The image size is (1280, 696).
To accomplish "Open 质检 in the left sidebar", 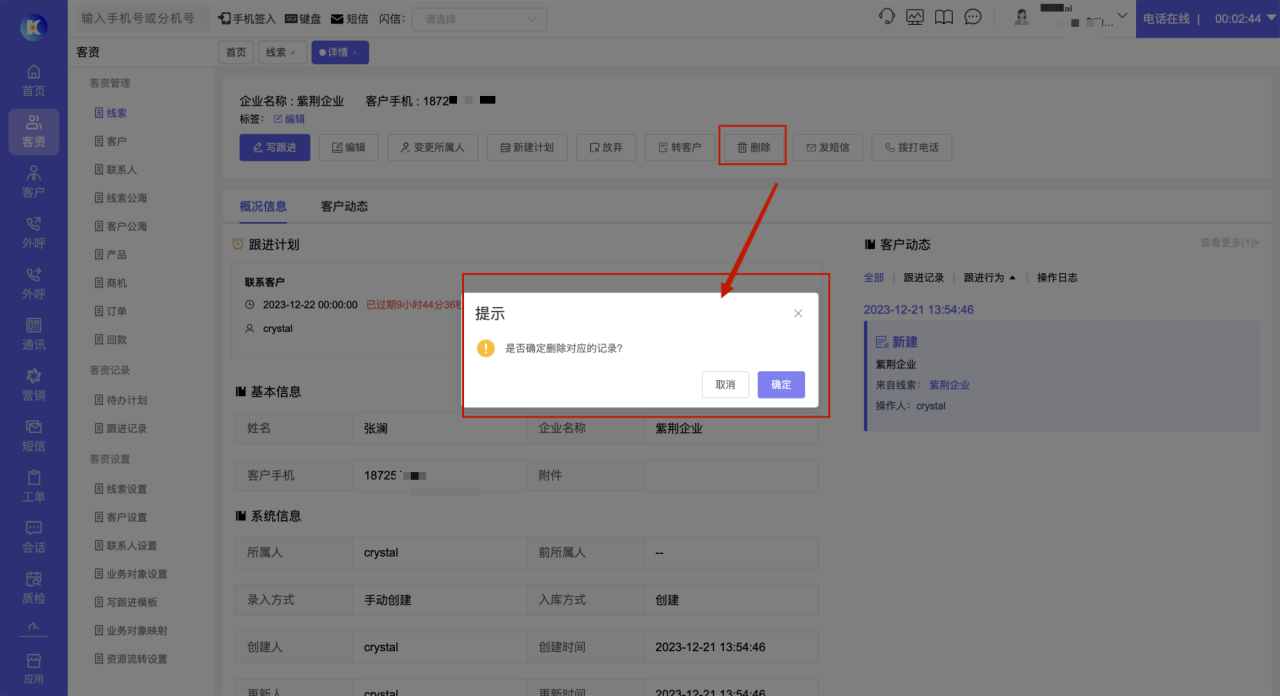I will point(34,588).
